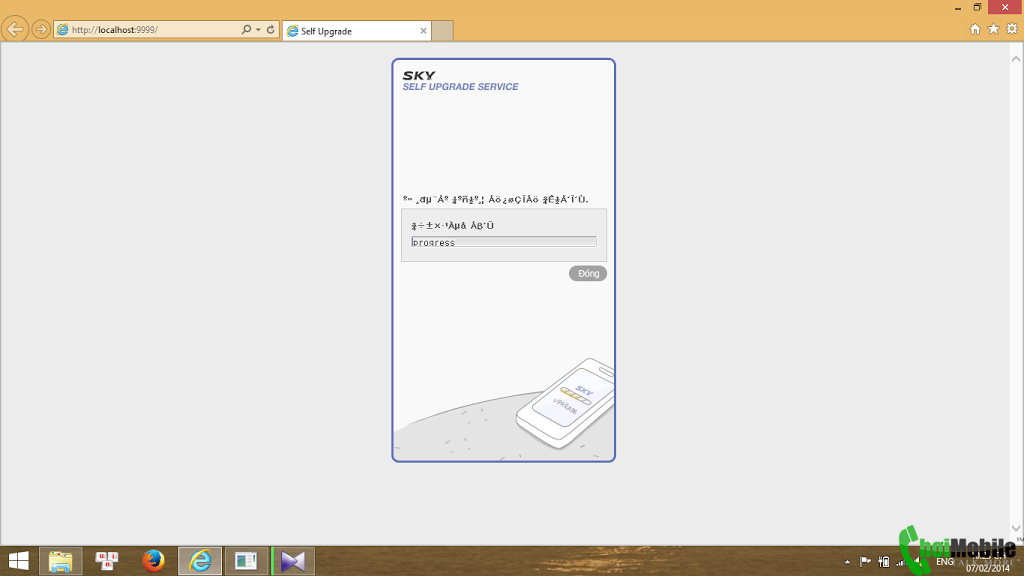
Task: Open Action Center flag in tray
Action: tap(865, 562)
